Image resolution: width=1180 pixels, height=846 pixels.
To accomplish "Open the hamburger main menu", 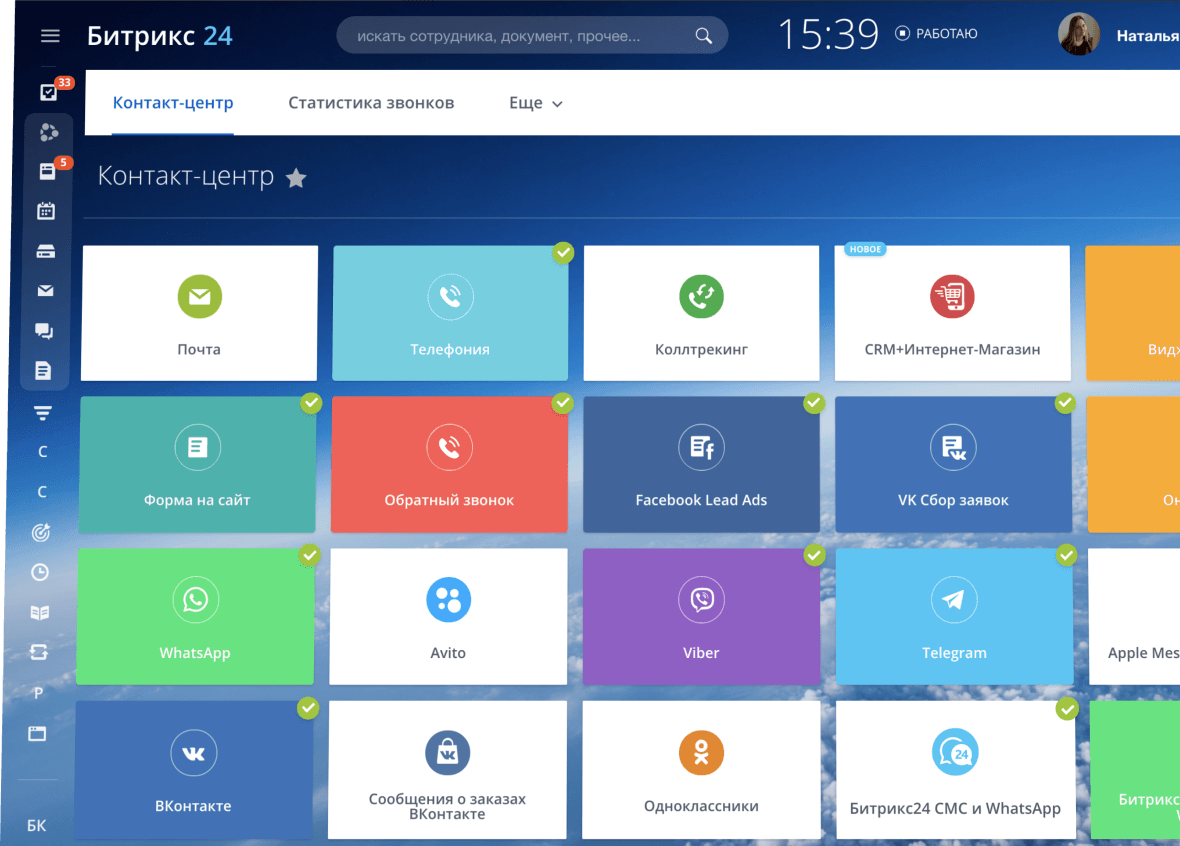I will coord(50,36).
